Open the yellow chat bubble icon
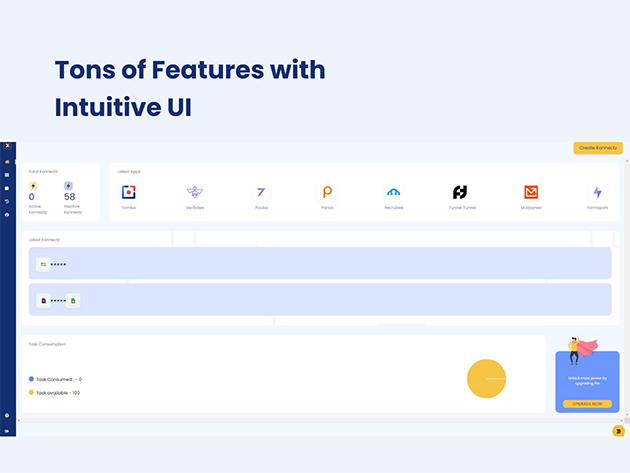This screenshot has height=473, width=630. 618,431
